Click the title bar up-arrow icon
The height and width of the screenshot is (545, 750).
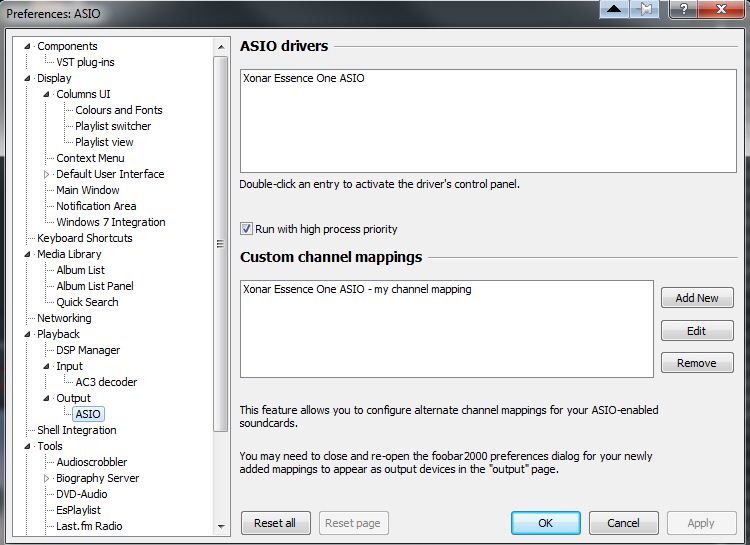tap(614, 9)
